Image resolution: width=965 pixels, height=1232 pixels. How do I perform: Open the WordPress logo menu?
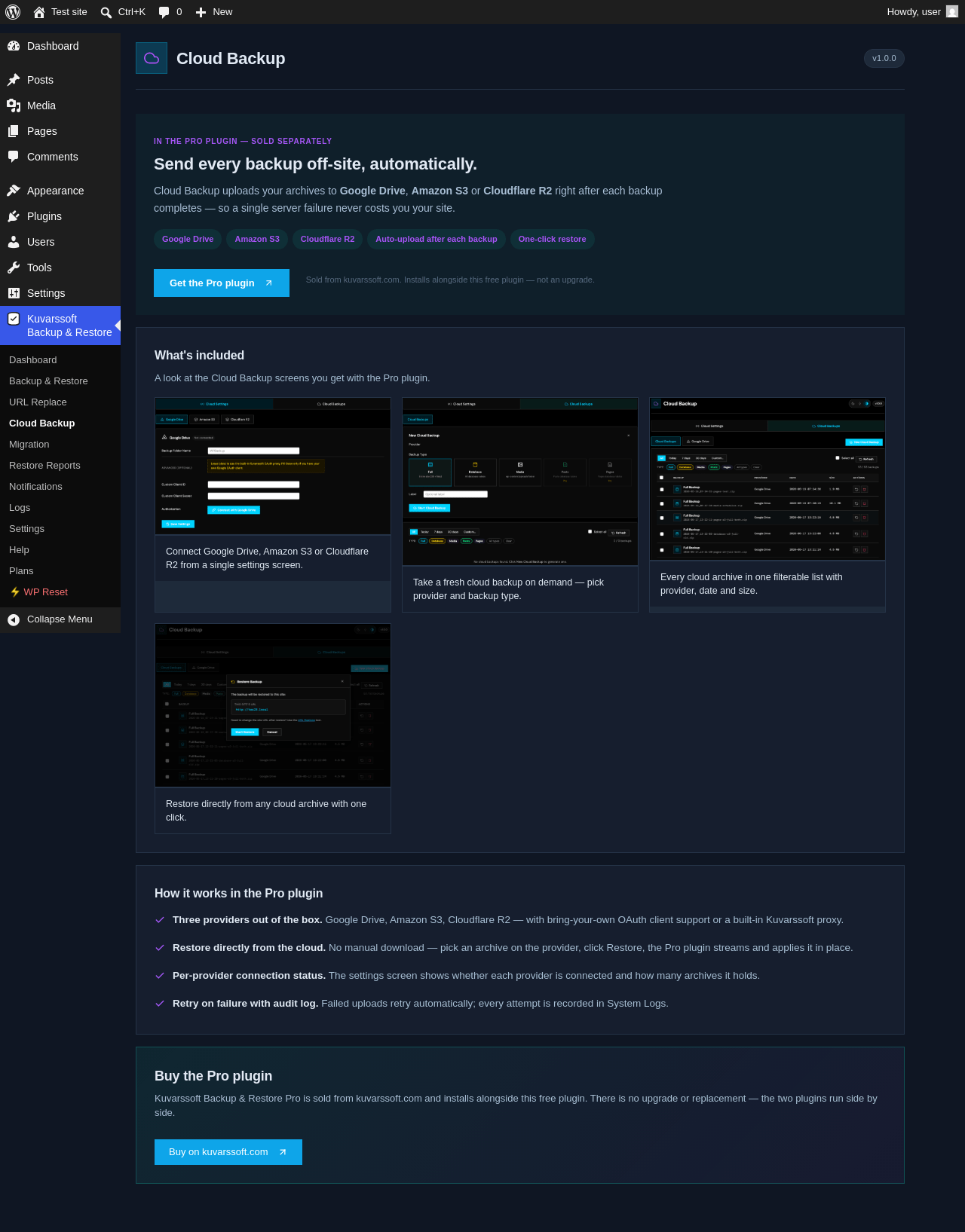pos(13,12)
